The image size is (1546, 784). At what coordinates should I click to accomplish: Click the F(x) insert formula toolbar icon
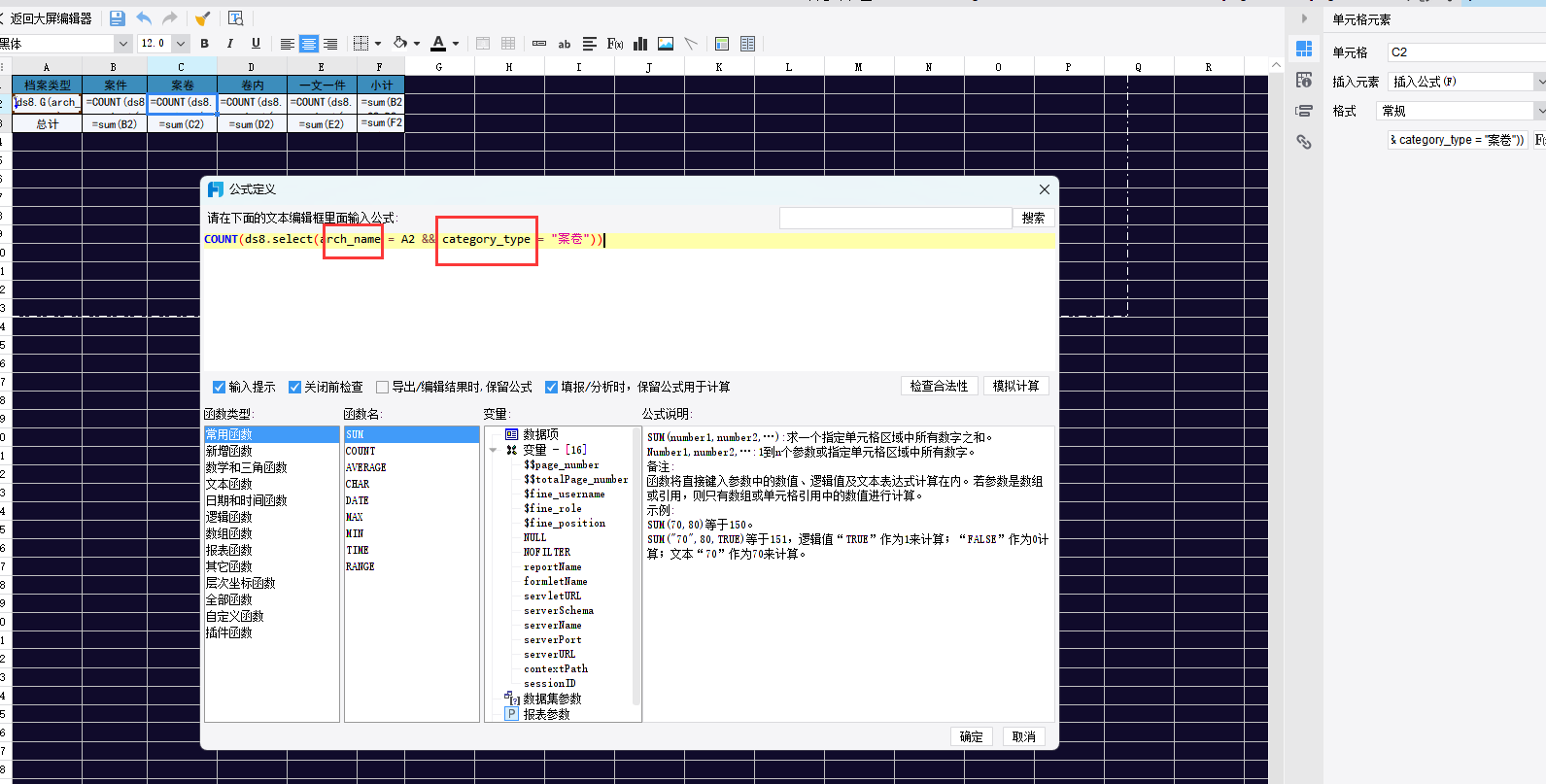615,44
